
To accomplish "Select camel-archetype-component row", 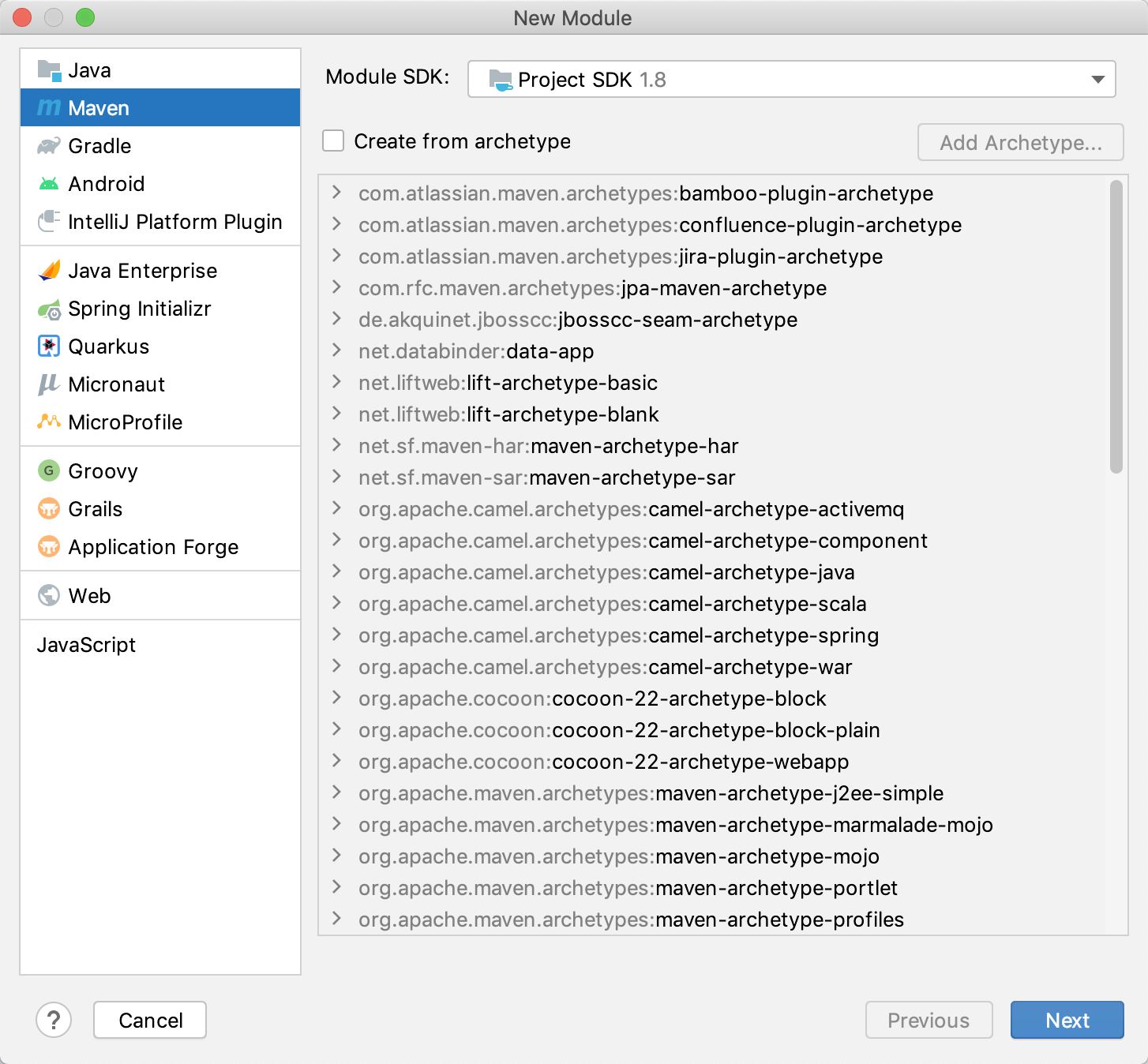I will (722, 541).
